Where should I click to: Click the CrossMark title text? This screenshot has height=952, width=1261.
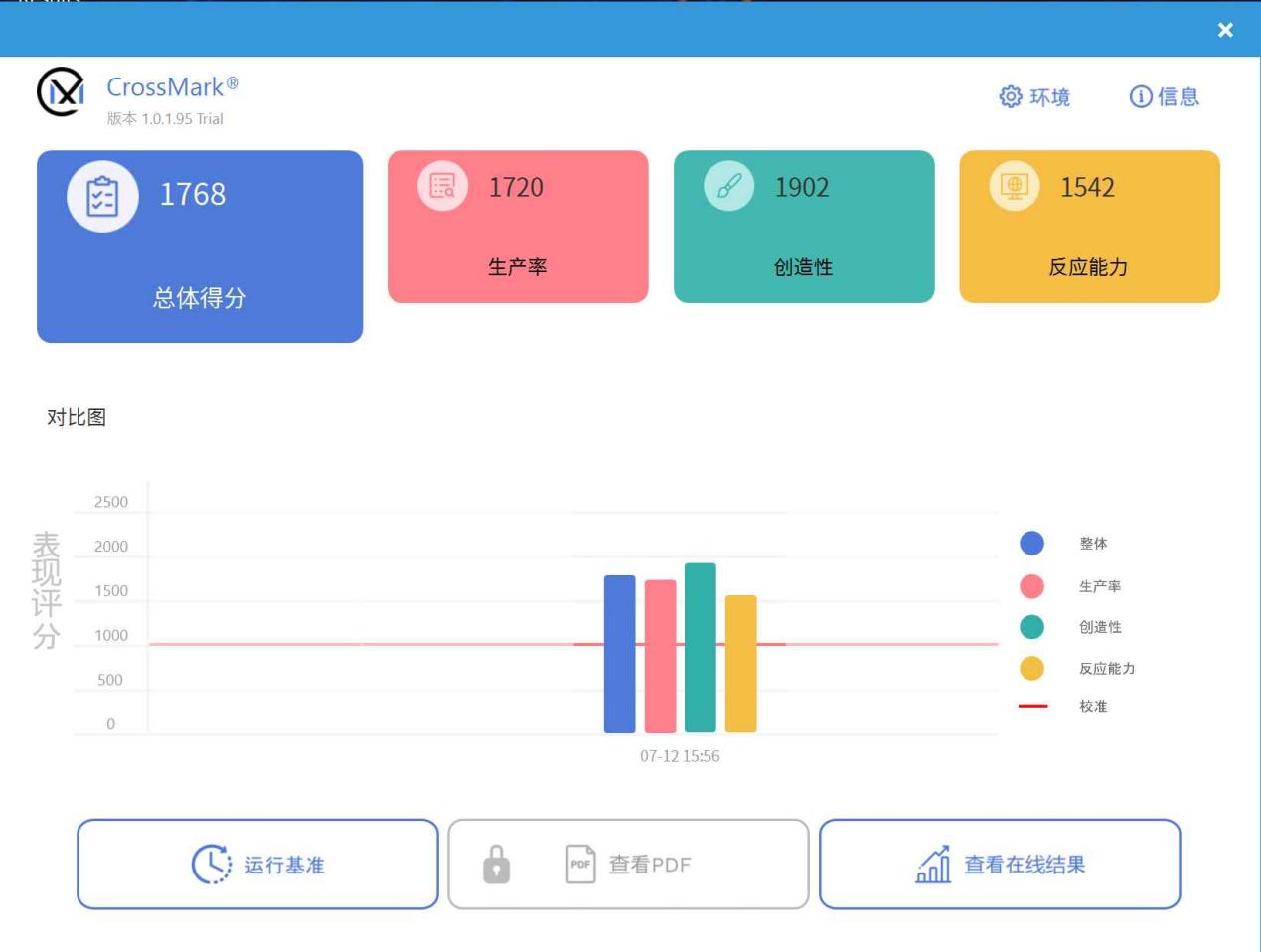pyautogui.click(x=173, y=86)
